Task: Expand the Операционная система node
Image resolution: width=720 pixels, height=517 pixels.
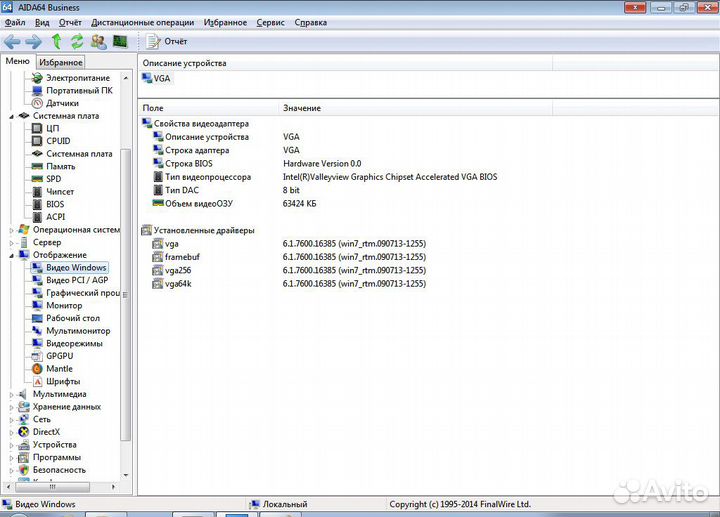Action: 11,230
